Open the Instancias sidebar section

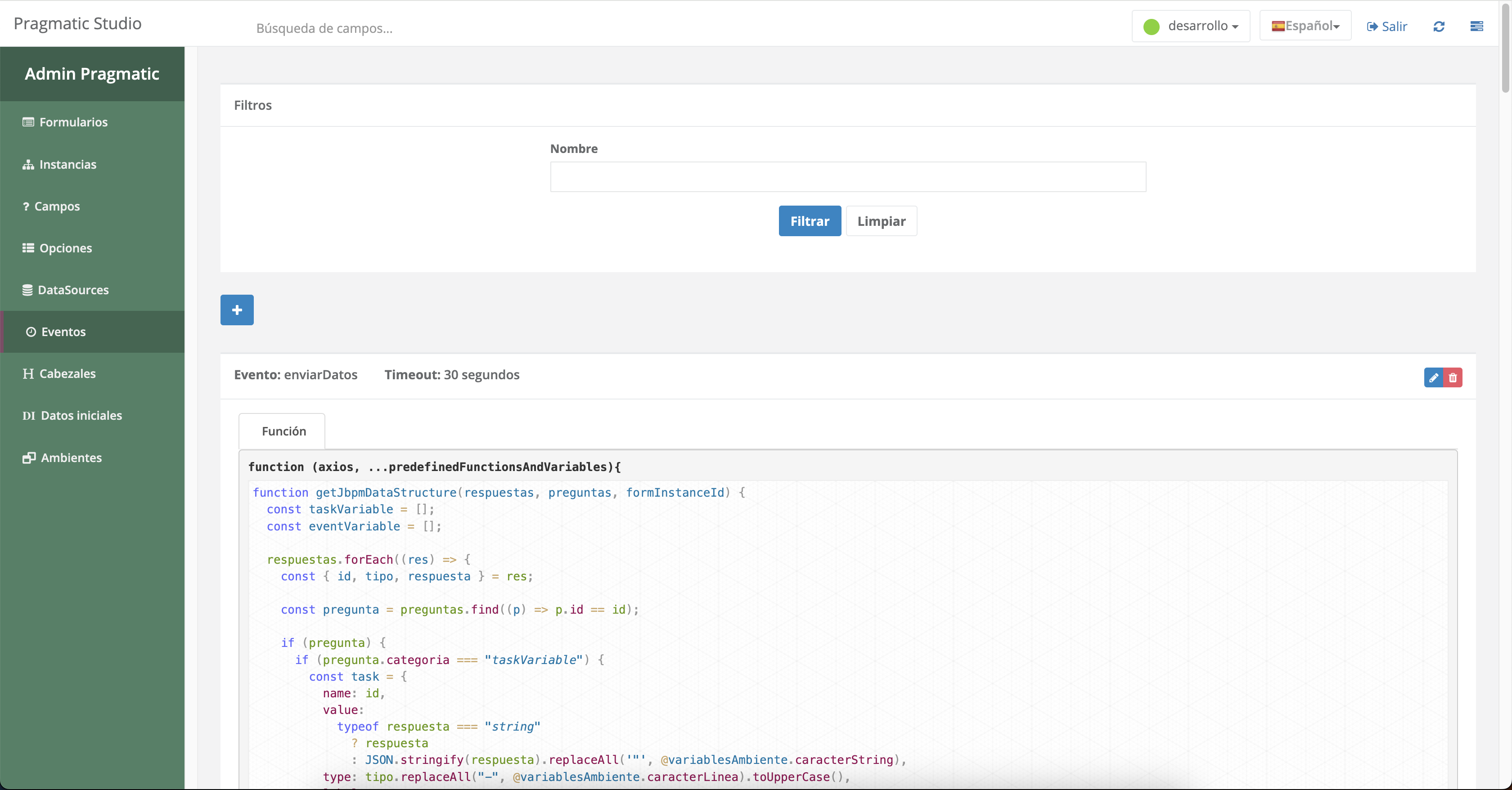(92, 164)
